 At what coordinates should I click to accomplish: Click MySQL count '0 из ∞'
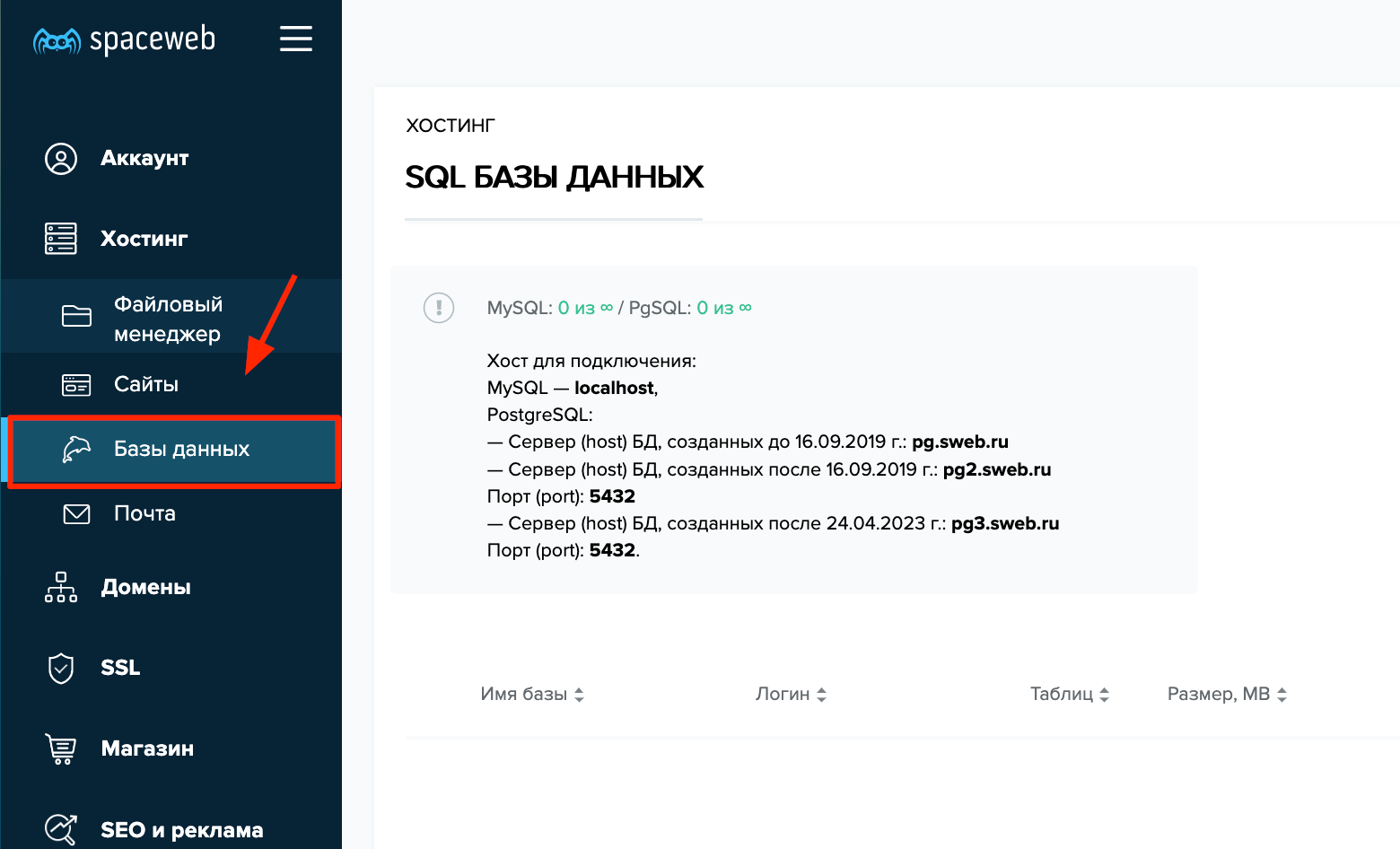[585, 308]
